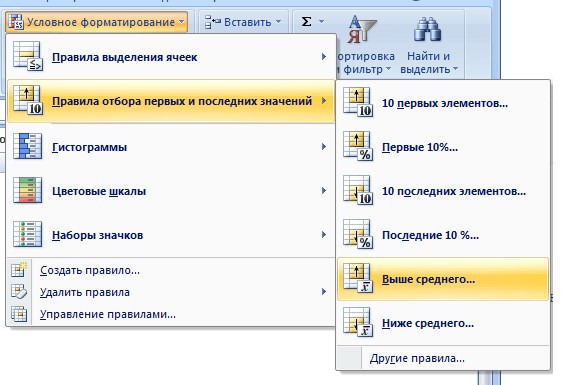The image size is (566, 385).
Task: Click the top/bottom rules icon
Action: 28,100
